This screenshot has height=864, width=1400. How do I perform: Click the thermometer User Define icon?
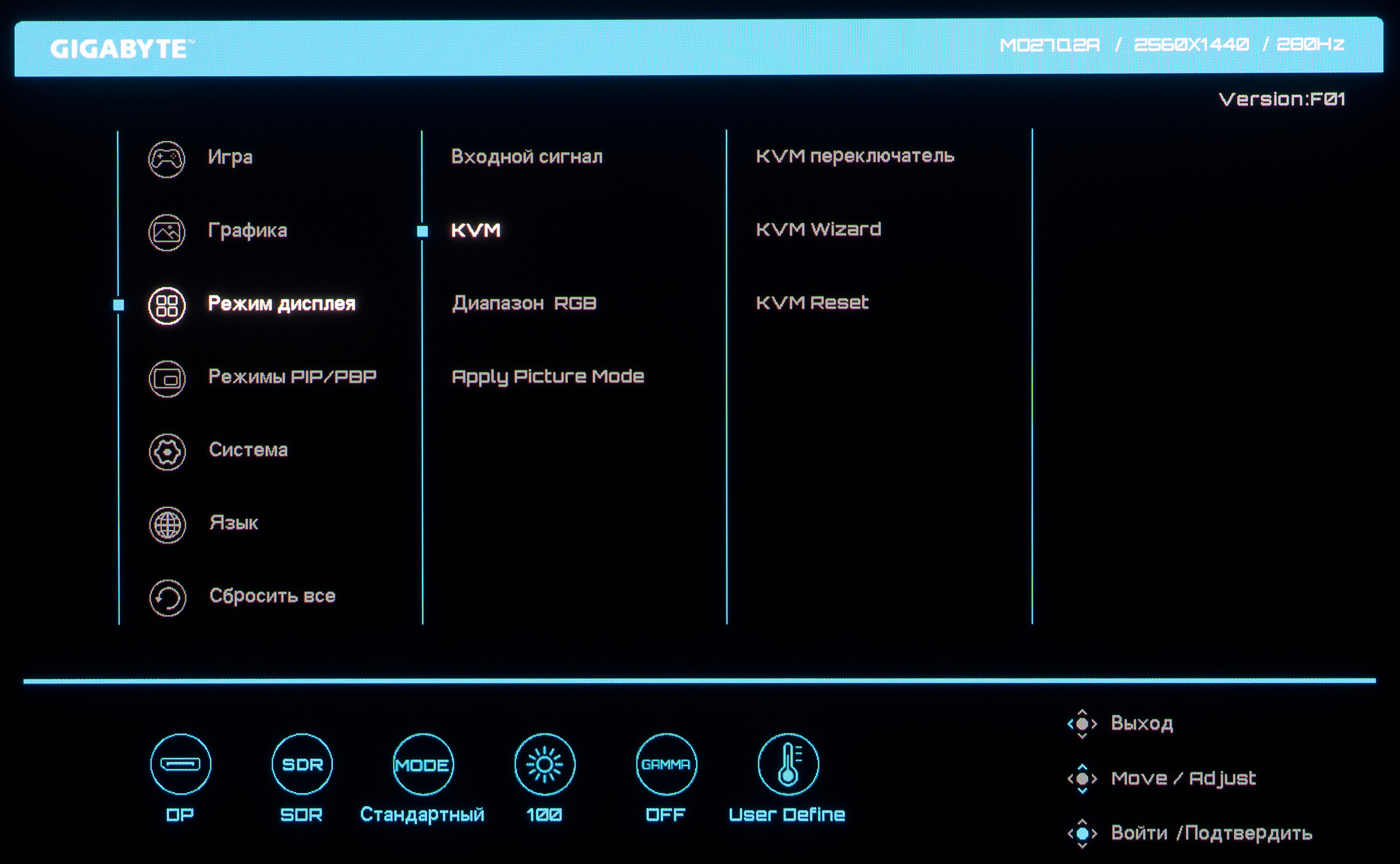coord(788,764)
